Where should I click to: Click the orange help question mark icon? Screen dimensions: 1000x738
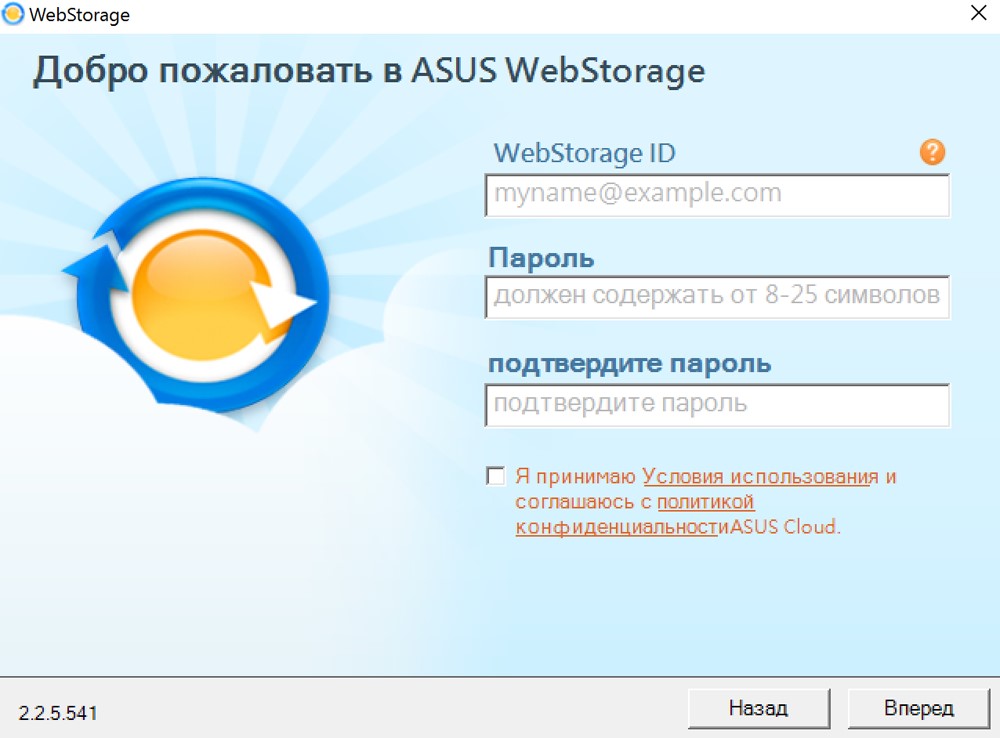[x=932, y=152]
